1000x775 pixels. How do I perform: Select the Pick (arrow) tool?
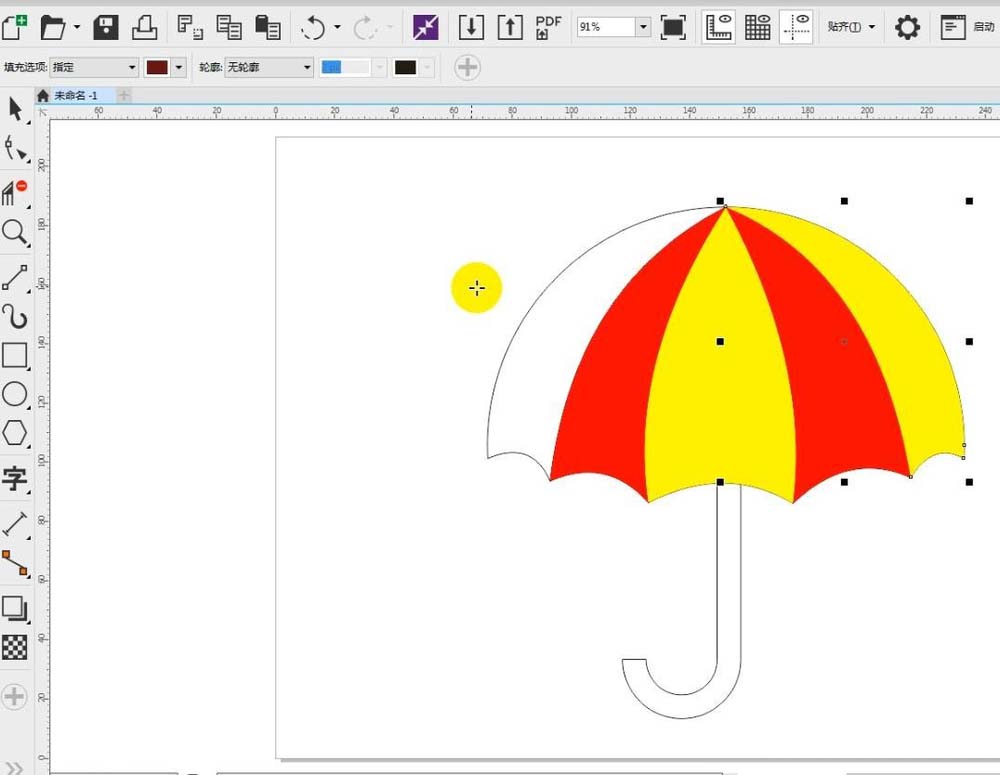tap(15, 108)
